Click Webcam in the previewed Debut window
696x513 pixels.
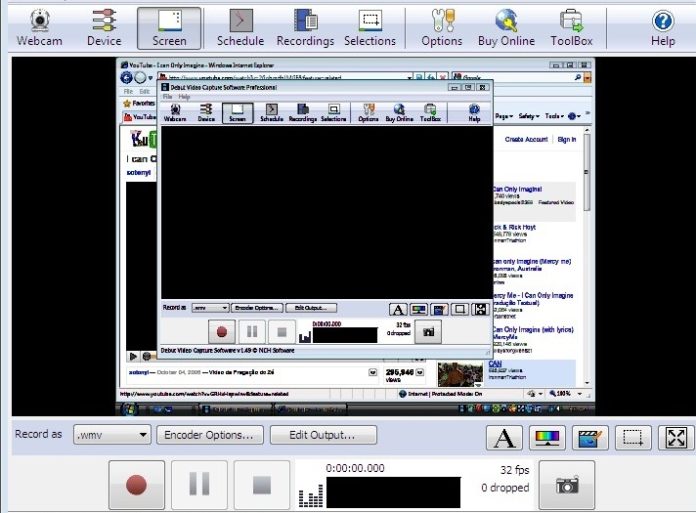pyautogui.click(x=175, y=113)
